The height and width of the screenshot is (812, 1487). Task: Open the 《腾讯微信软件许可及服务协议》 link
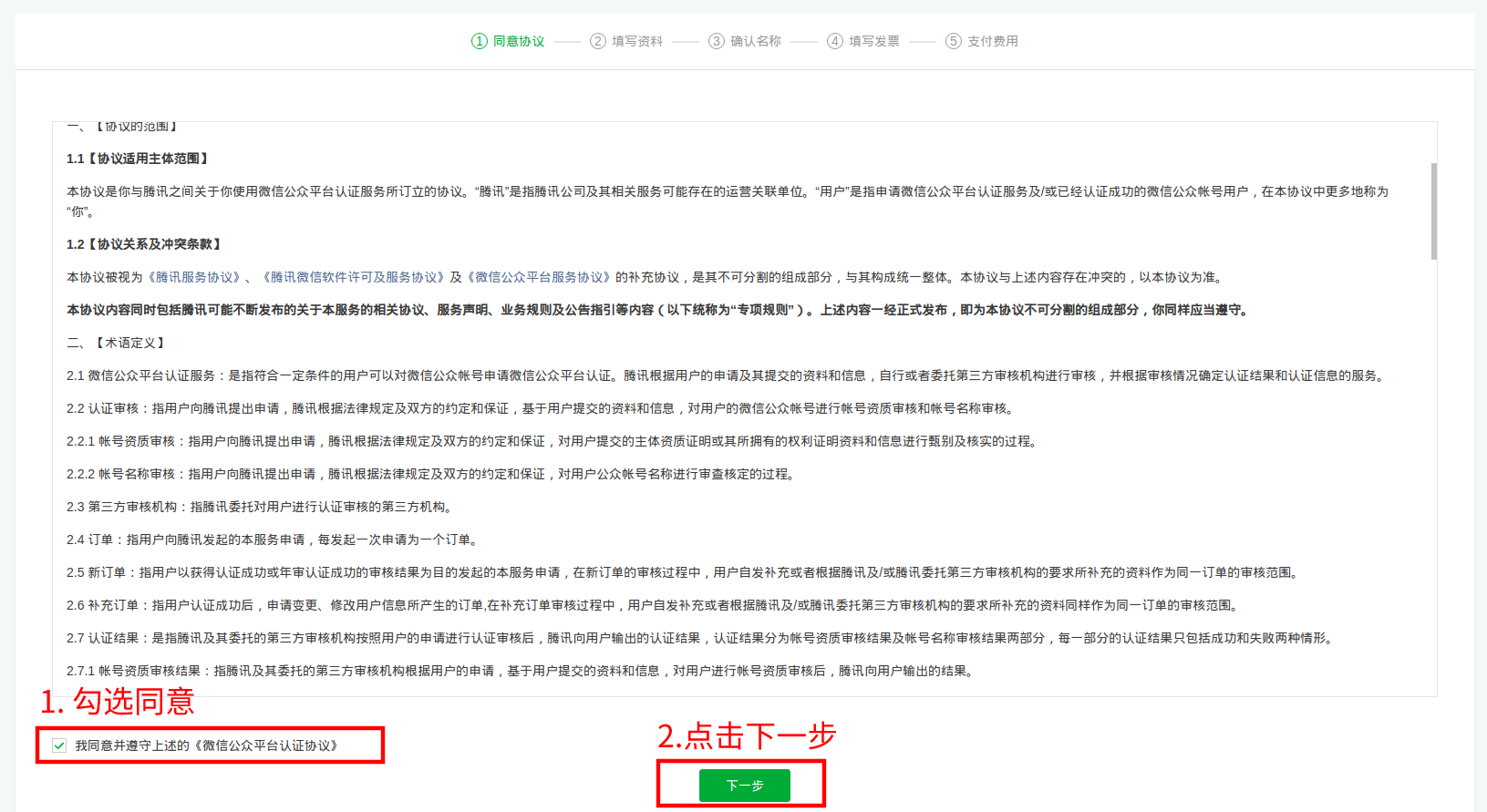click(x=353, y=277)
